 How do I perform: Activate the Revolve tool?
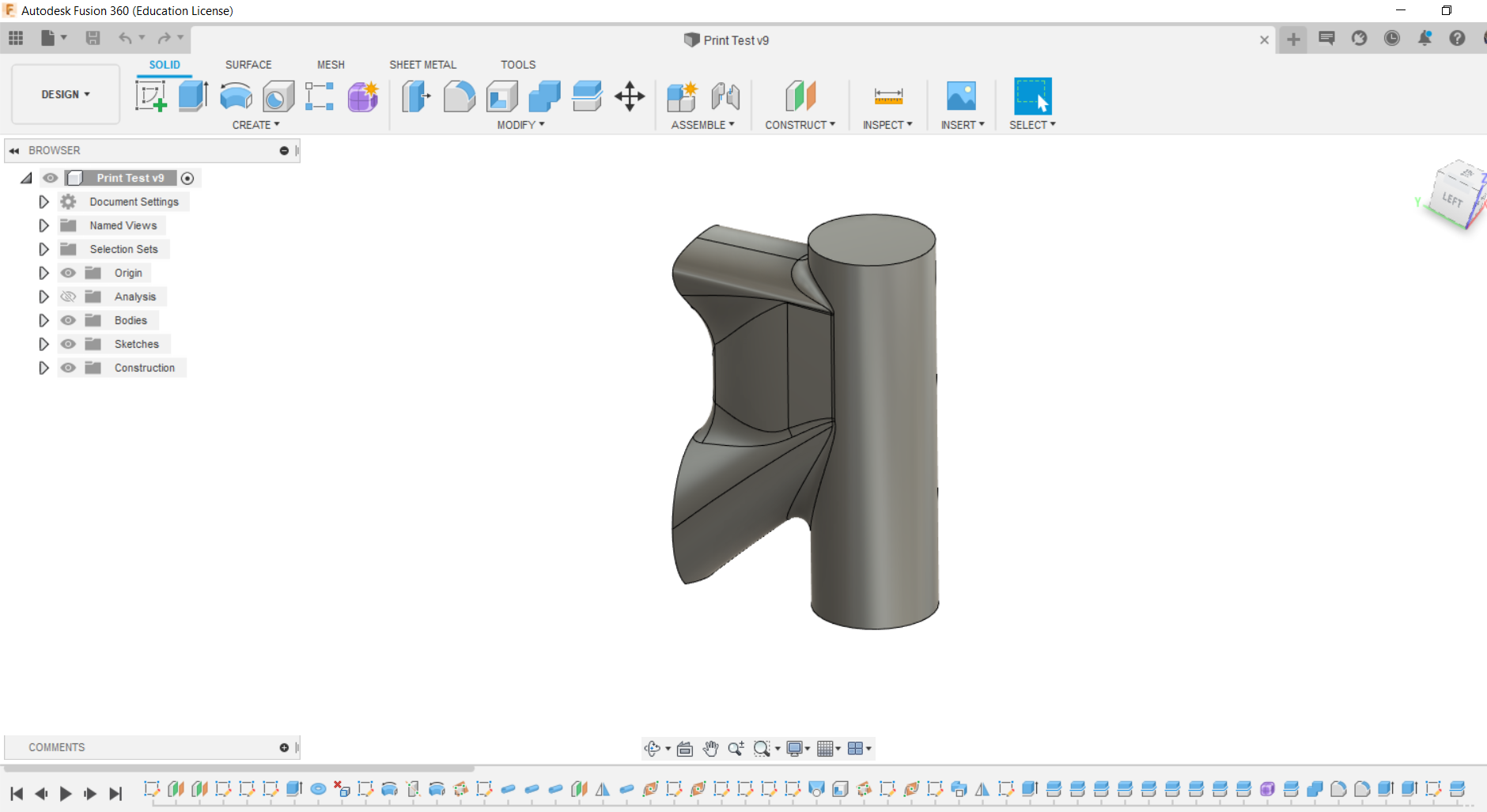[236, 96]
